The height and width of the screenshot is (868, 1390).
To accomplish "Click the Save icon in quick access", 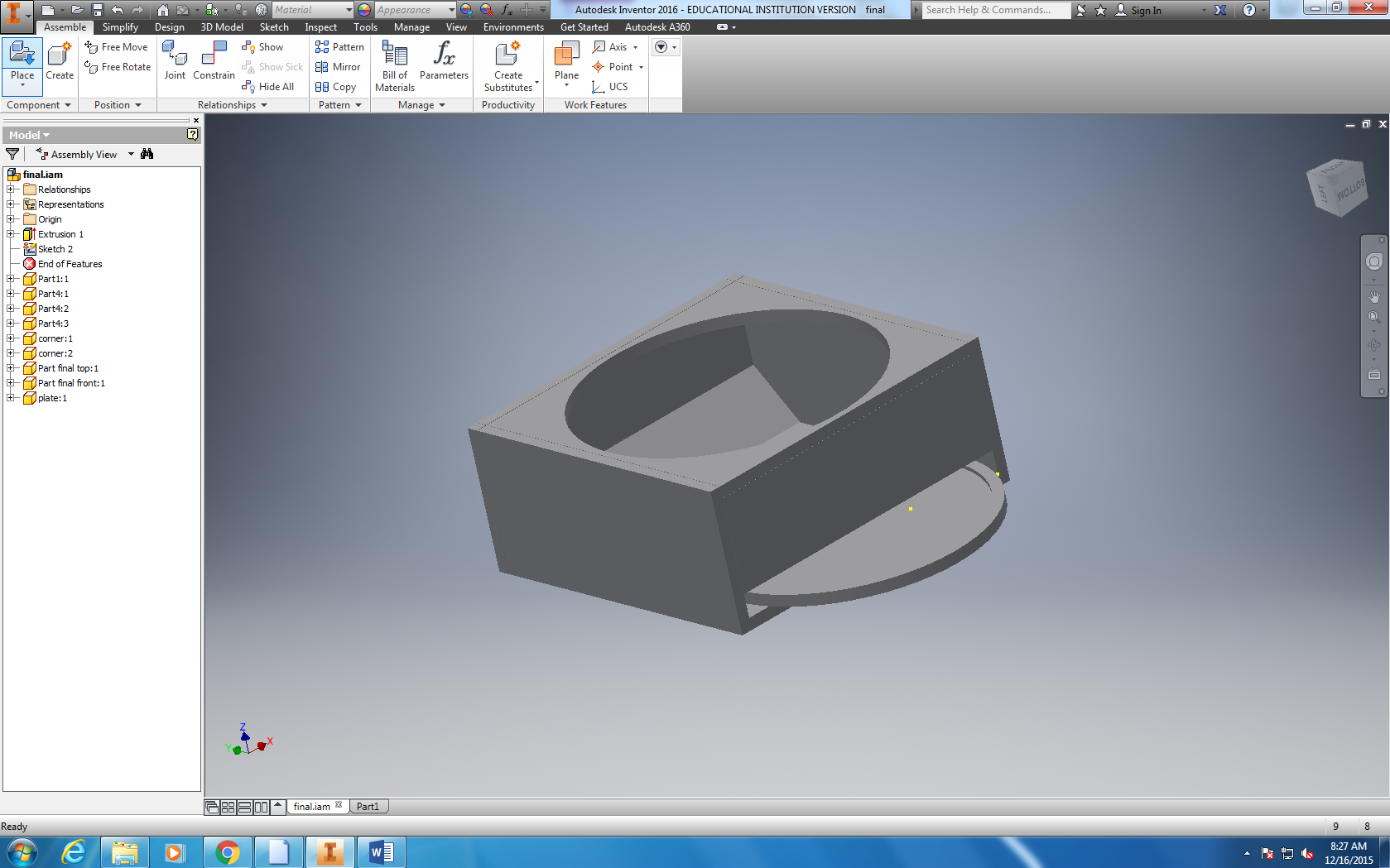I will point(98,10).
